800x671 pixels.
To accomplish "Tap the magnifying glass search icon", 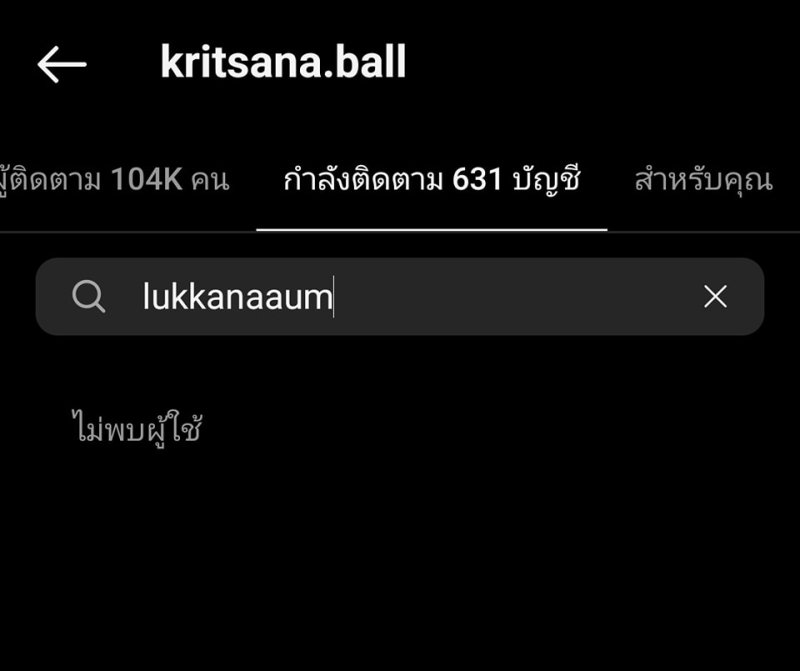I will pyautogui.click(x=89, y=296).
